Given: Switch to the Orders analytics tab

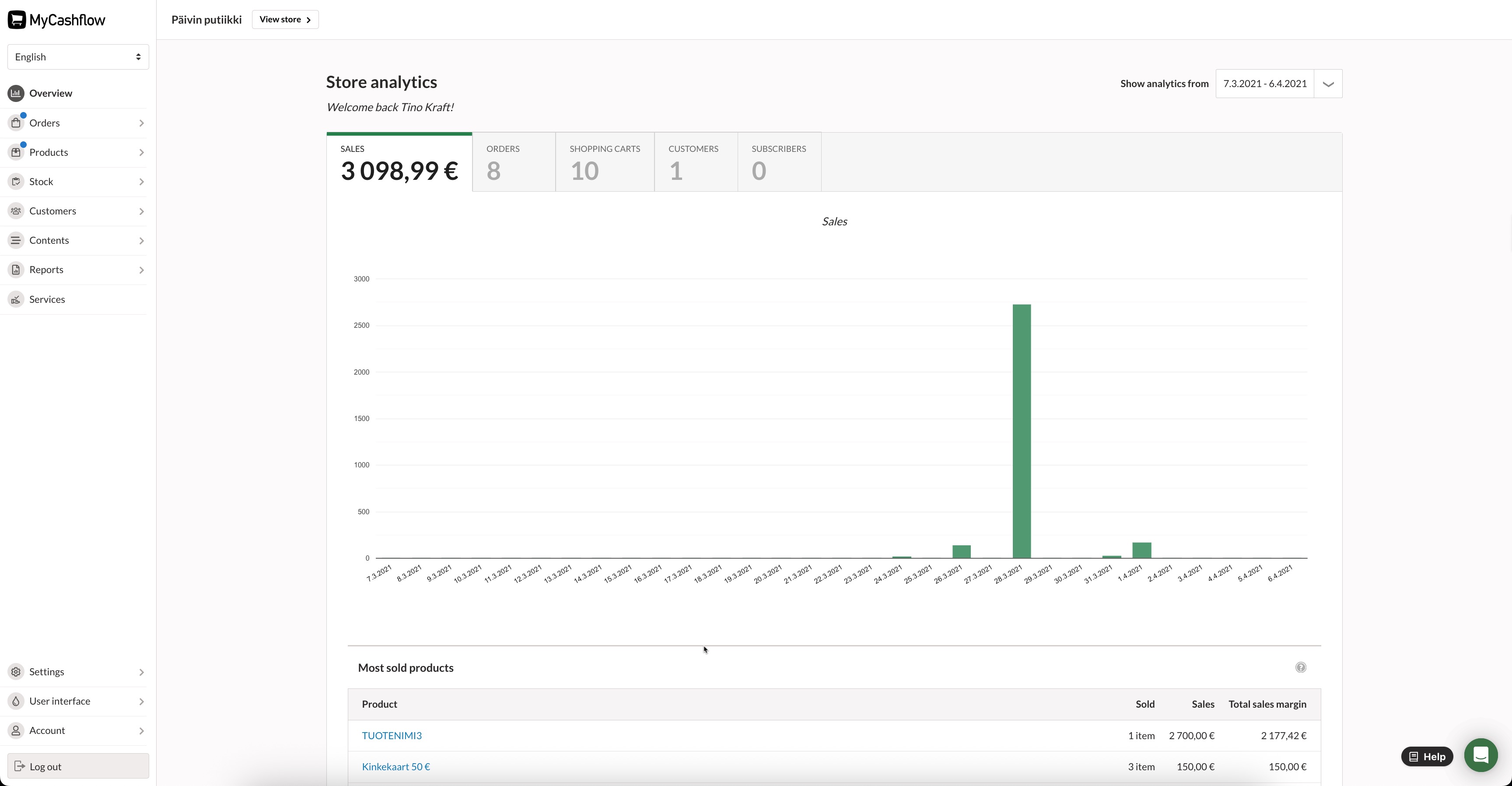Looking at the screenshot, I should (x=514, y=162).
